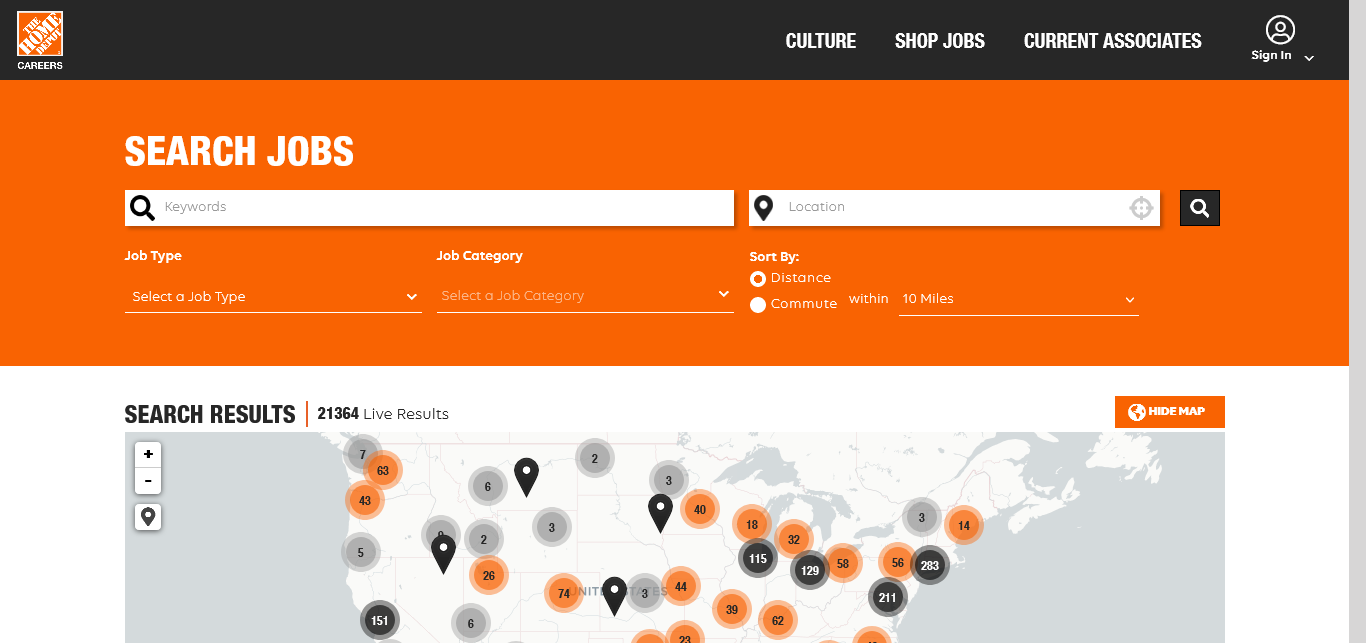
Task: Open the Job Category dropdown
Action: coord(585,296)
